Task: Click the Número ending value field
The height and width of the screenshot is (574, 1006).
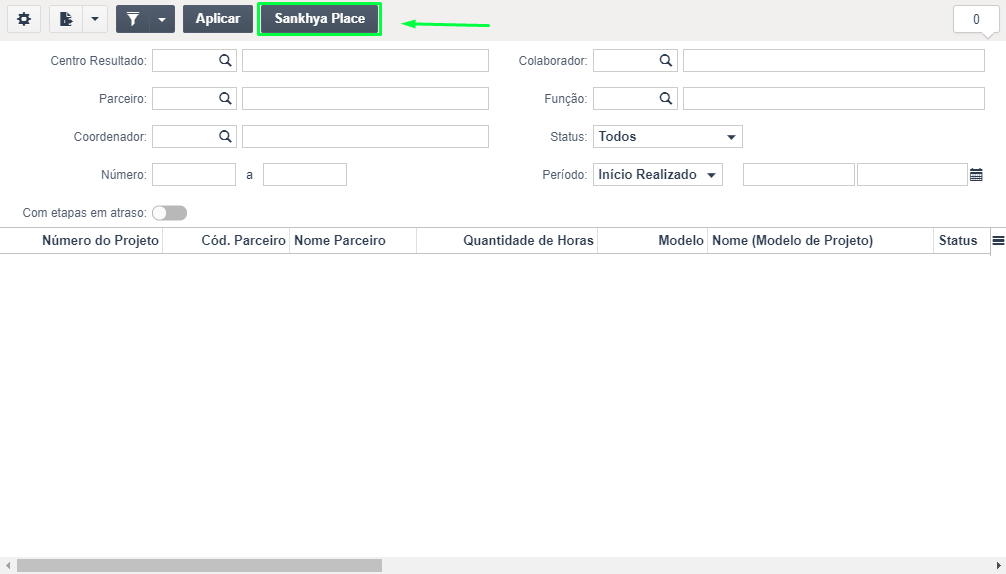Action: pyautogui.click(x=305, y=174)
